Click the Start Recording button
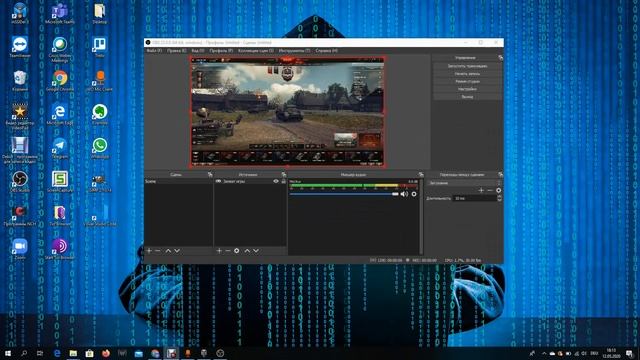Image resolution: width=640 pixels, height=360 pixels. [x=467, y=74]
